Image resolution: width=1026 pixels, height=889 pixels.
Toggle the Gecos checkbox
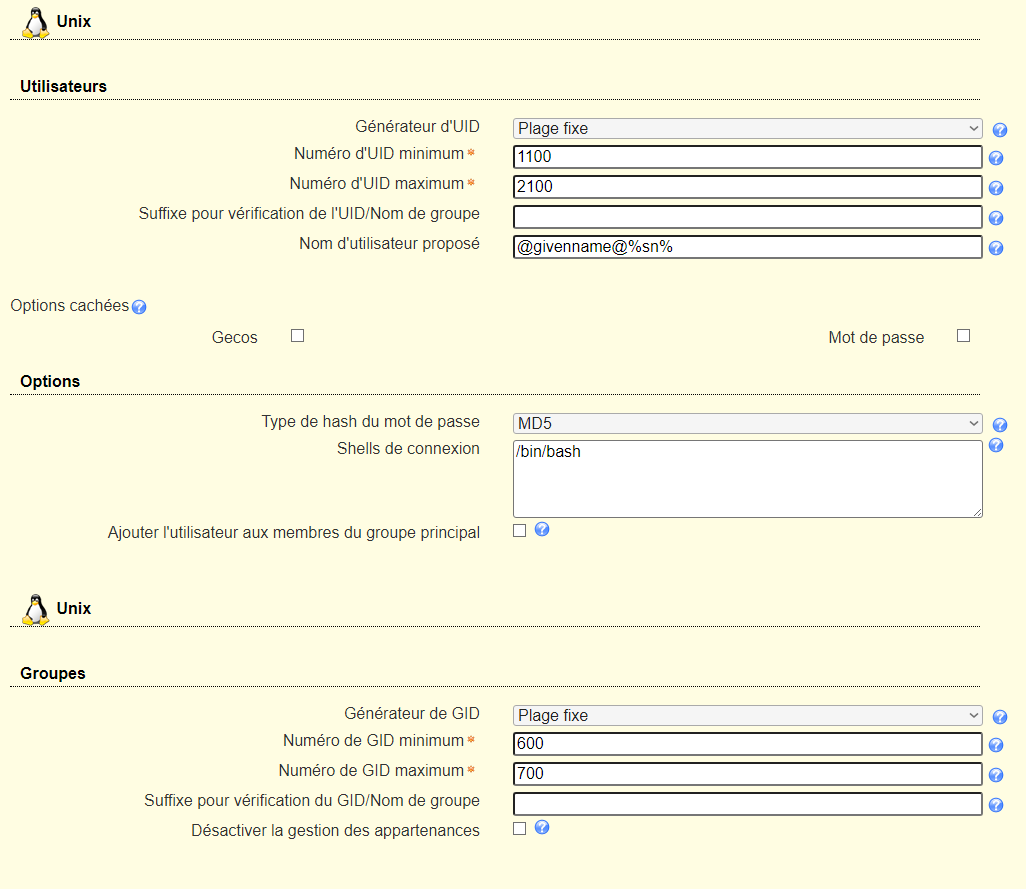coord(297,336)
